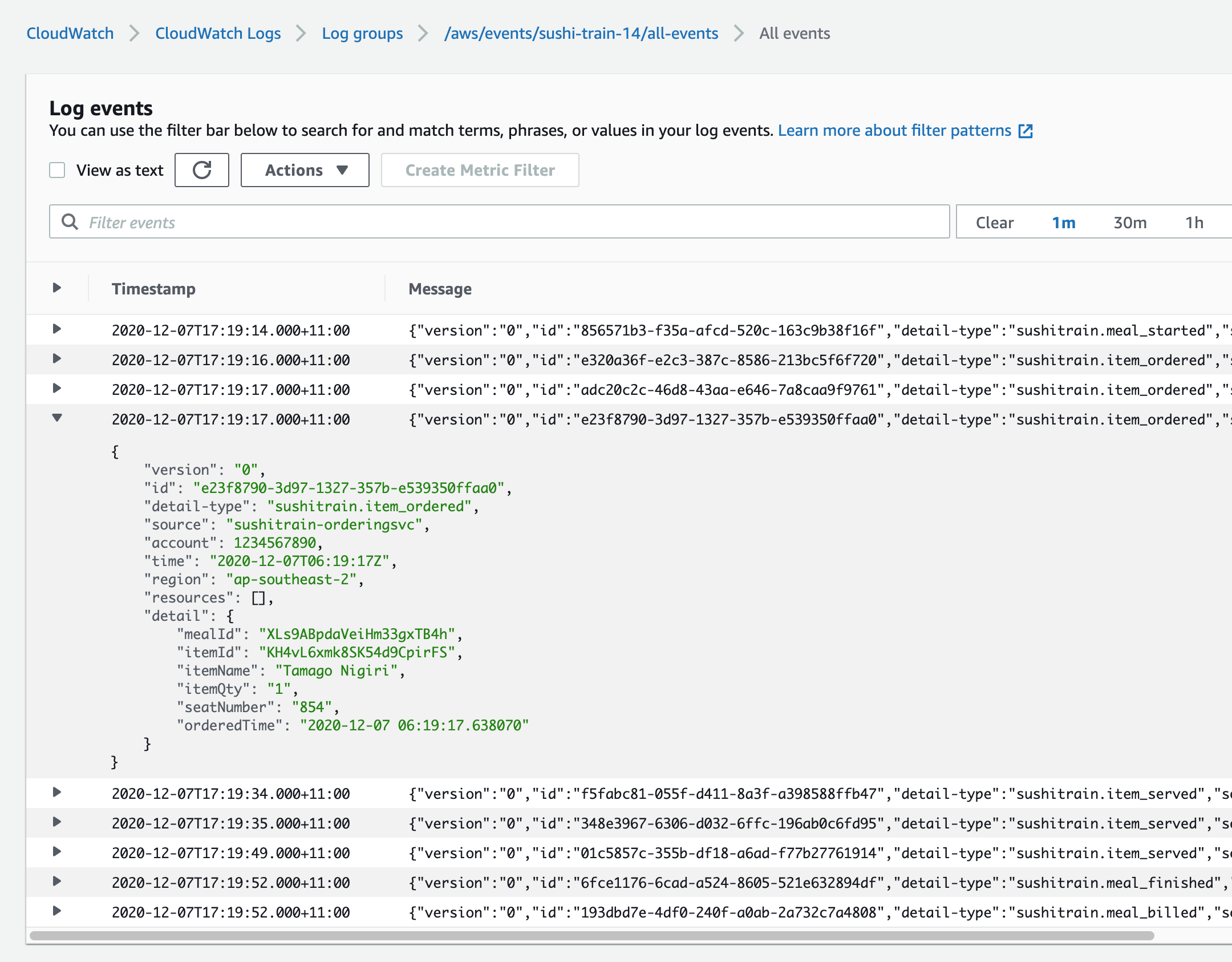The image size is (1232, 962).
Task: Click the magnifier icon in filter bar
Action: pos(70,222)
